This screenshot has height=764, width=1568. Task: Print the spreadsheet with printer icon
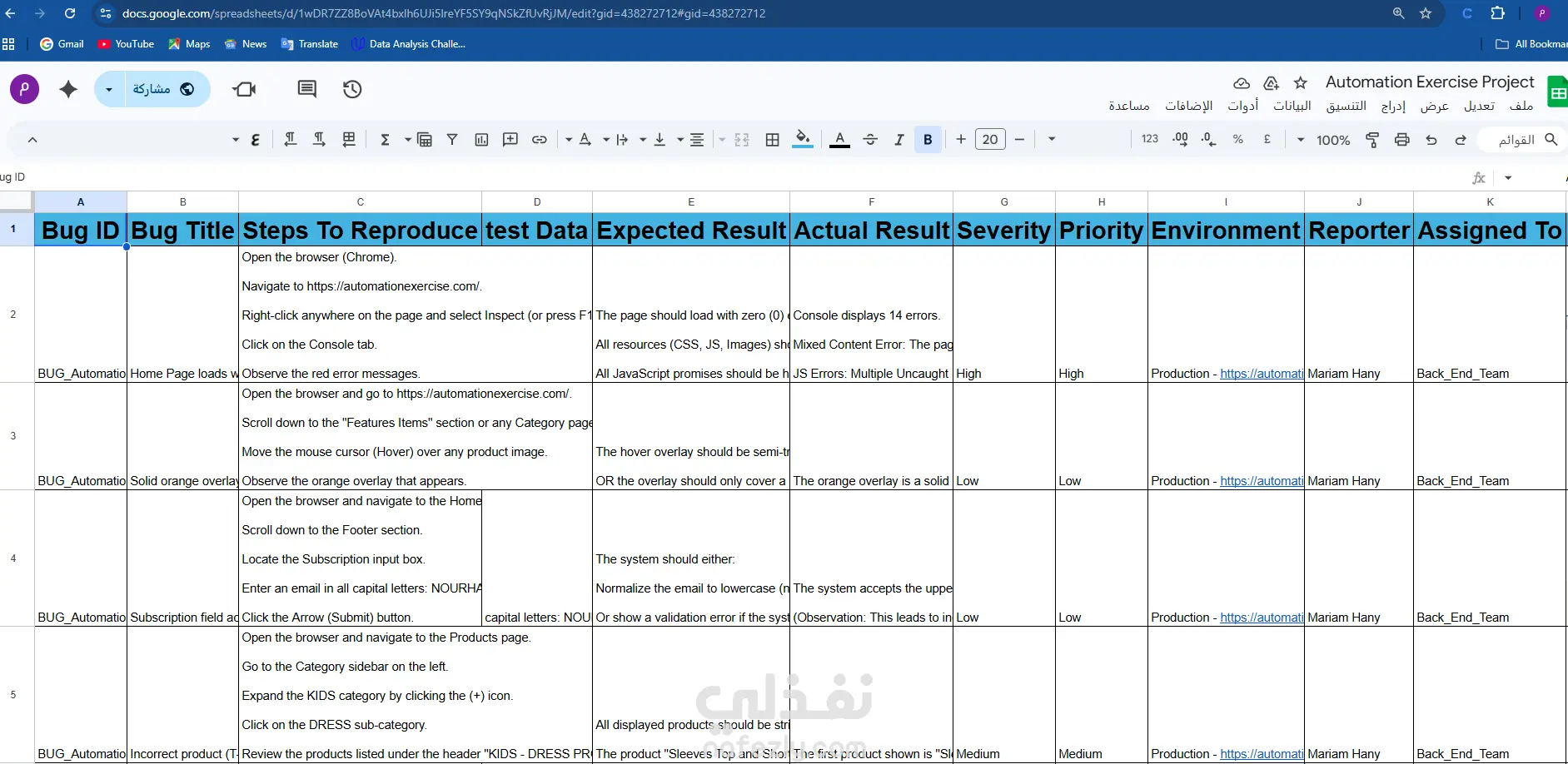[1402, 140]
